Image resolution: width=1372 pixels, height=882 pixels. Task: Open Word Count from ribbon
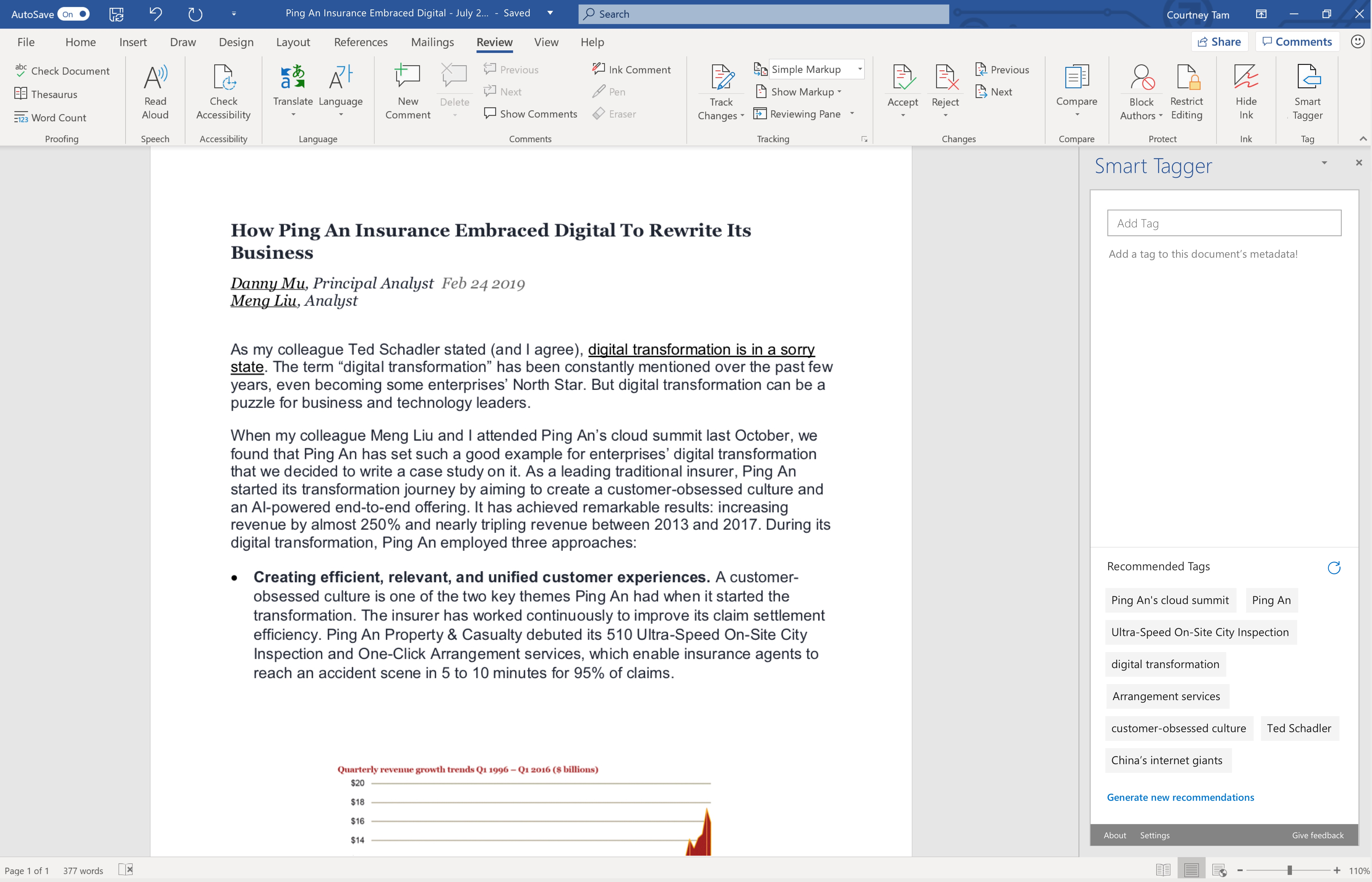50,118
